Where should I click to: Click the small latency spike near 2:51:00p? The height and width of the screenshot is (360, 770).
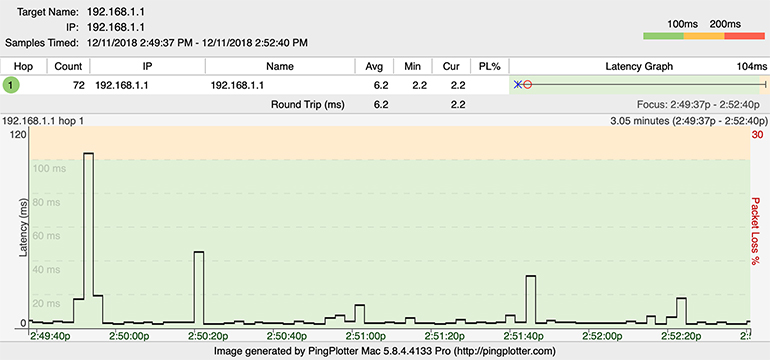coord(359,313)
